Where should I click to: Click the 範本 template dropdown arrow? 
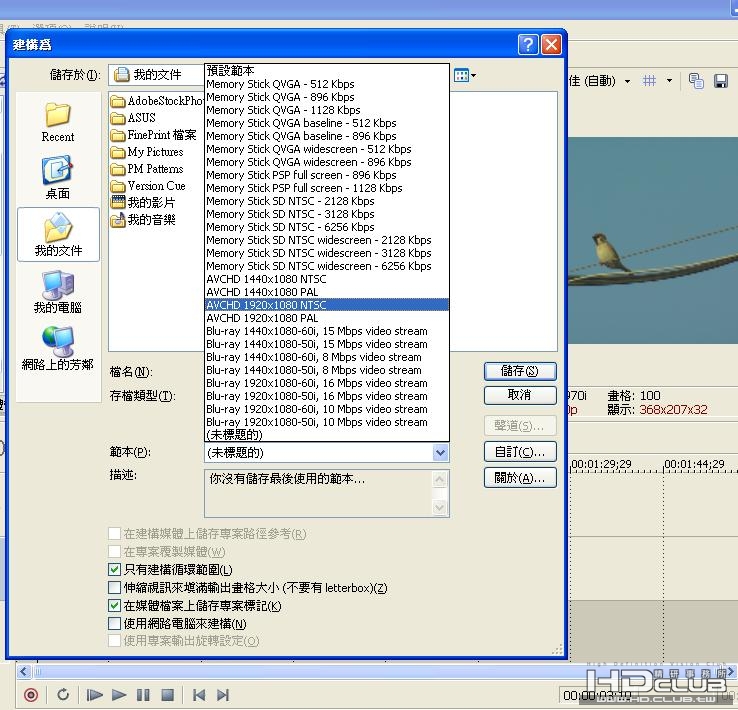pos(440,453)
